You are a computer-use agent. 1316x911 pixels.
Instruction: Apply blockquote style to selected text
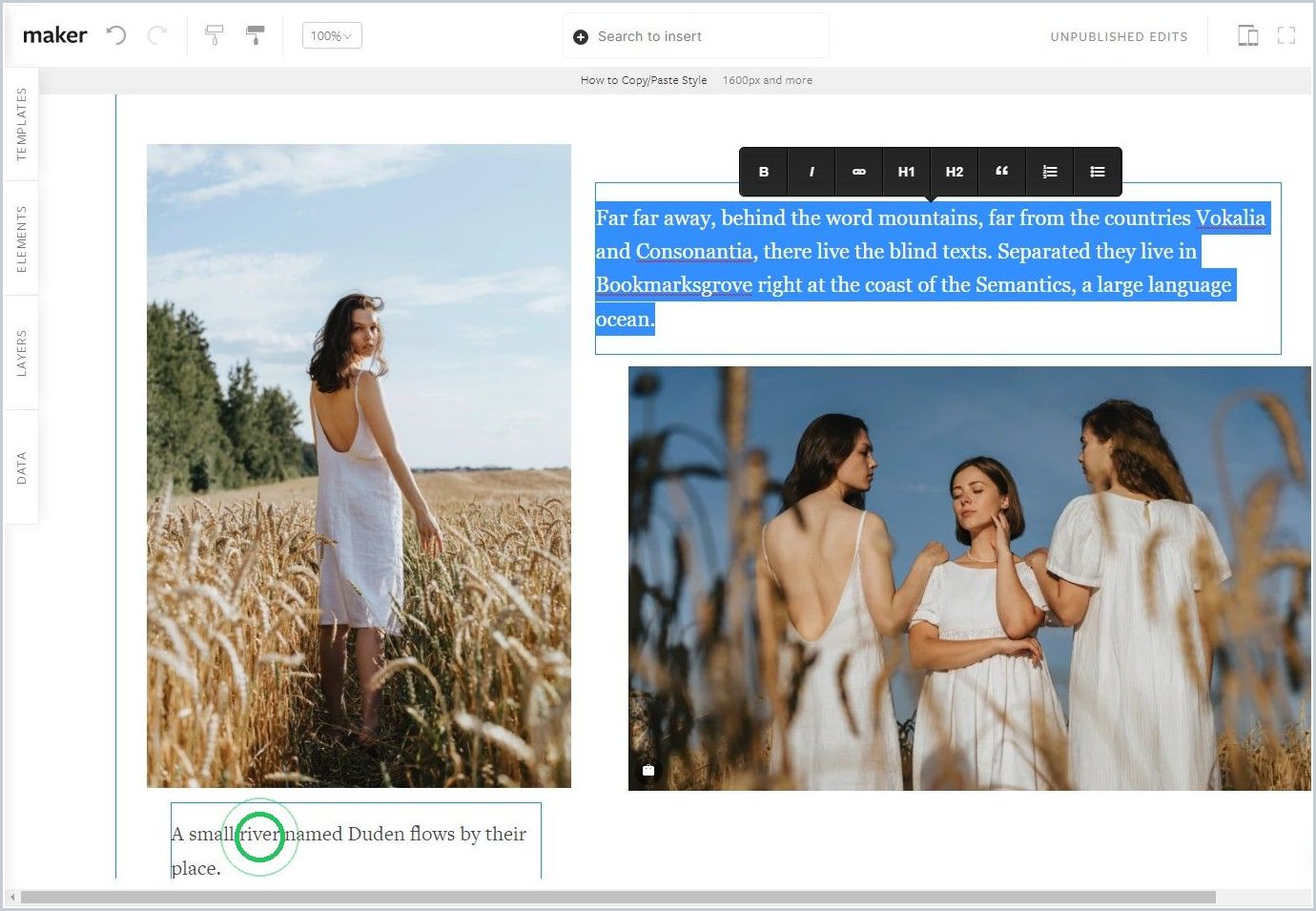pyautogui.click(x=1002, y=172)
